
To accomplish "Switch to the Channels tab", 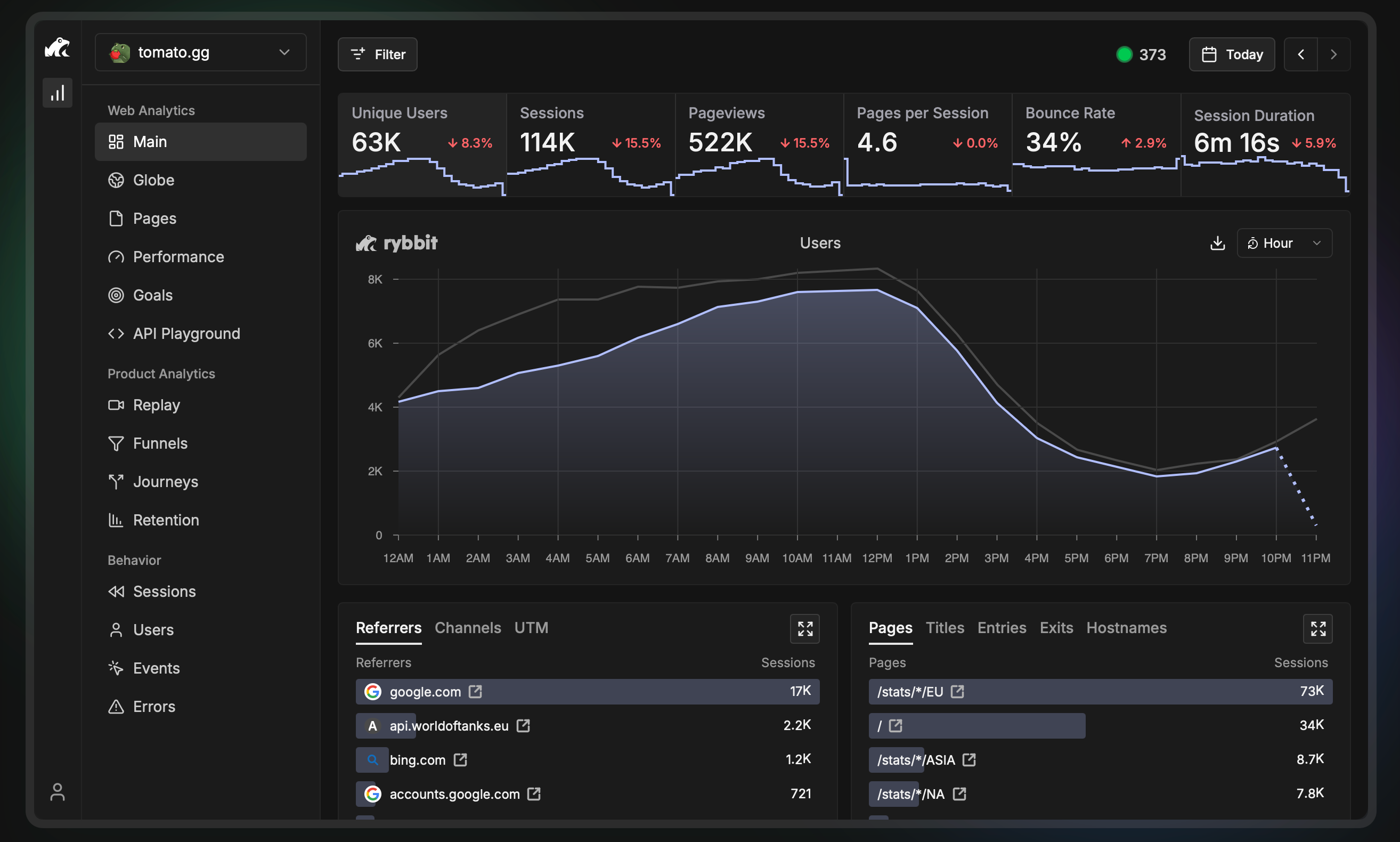I will 467,628.
